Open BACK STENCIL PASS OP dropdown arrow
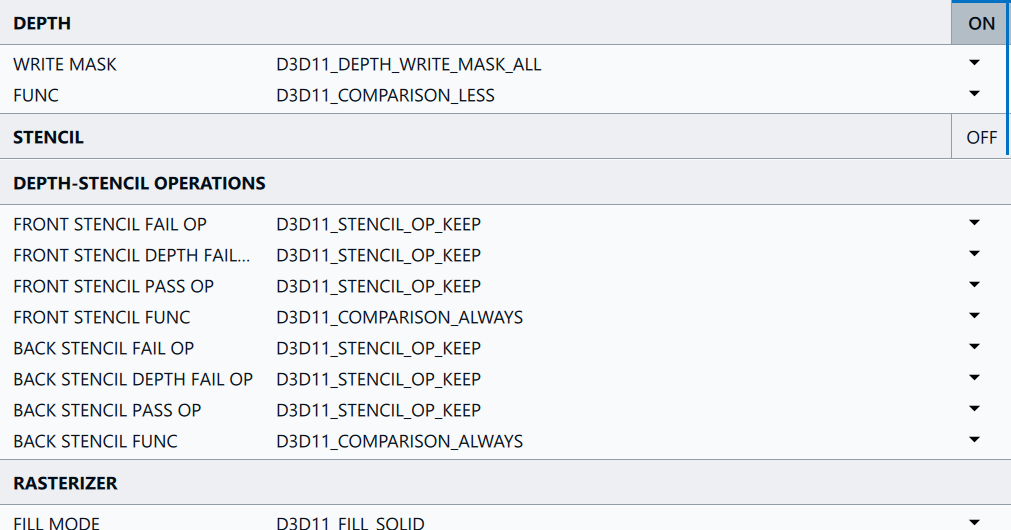Viewport: 1011px width, 530px height. tap(974, 409)
